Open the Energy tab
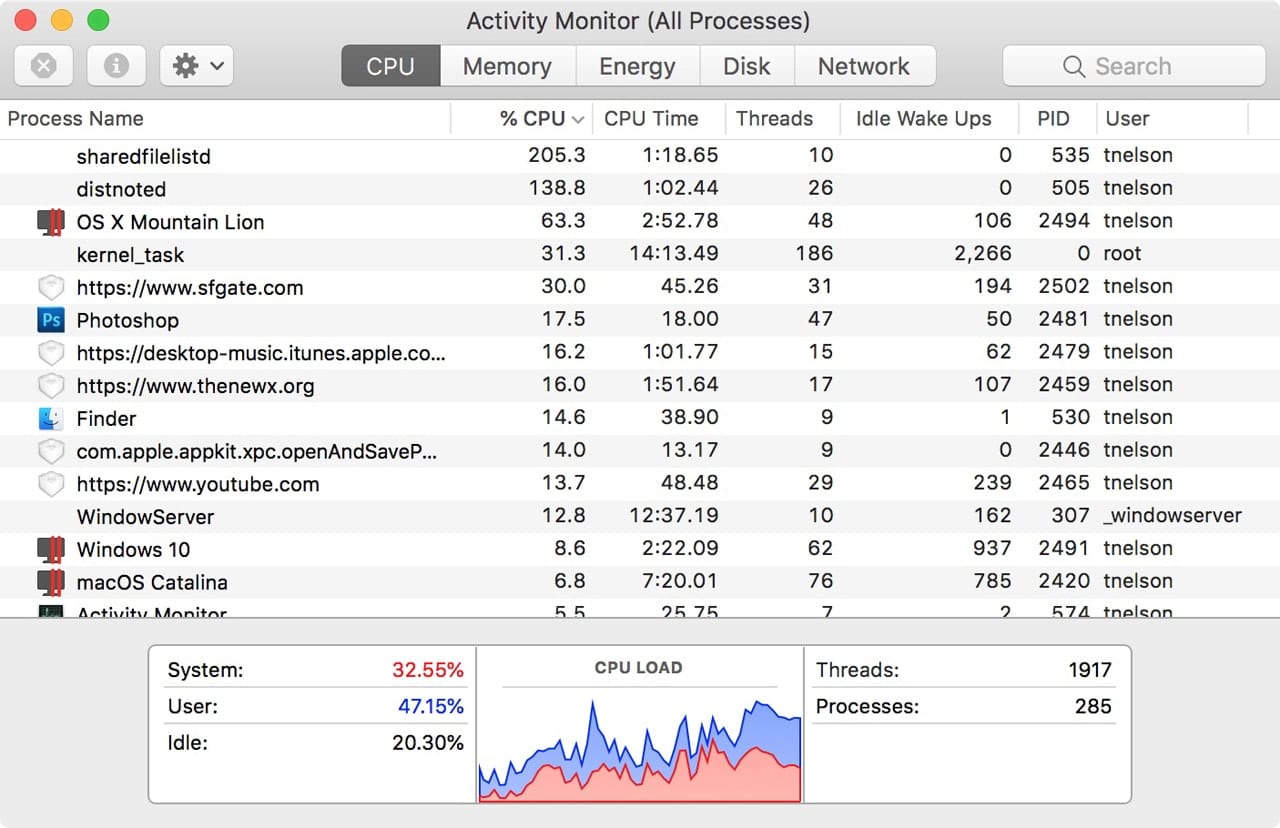The image size is (1280, 828). pyautogui.click(x=637, y=66)
